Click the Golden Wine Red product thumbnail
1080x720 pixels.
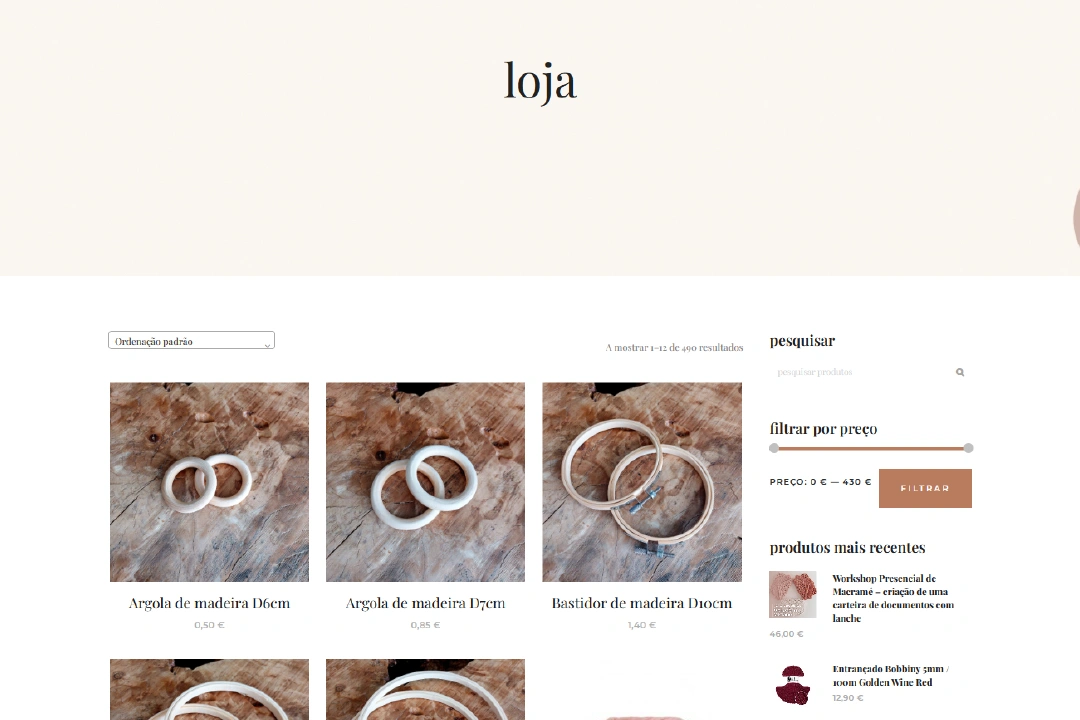[x=793, y=685]
